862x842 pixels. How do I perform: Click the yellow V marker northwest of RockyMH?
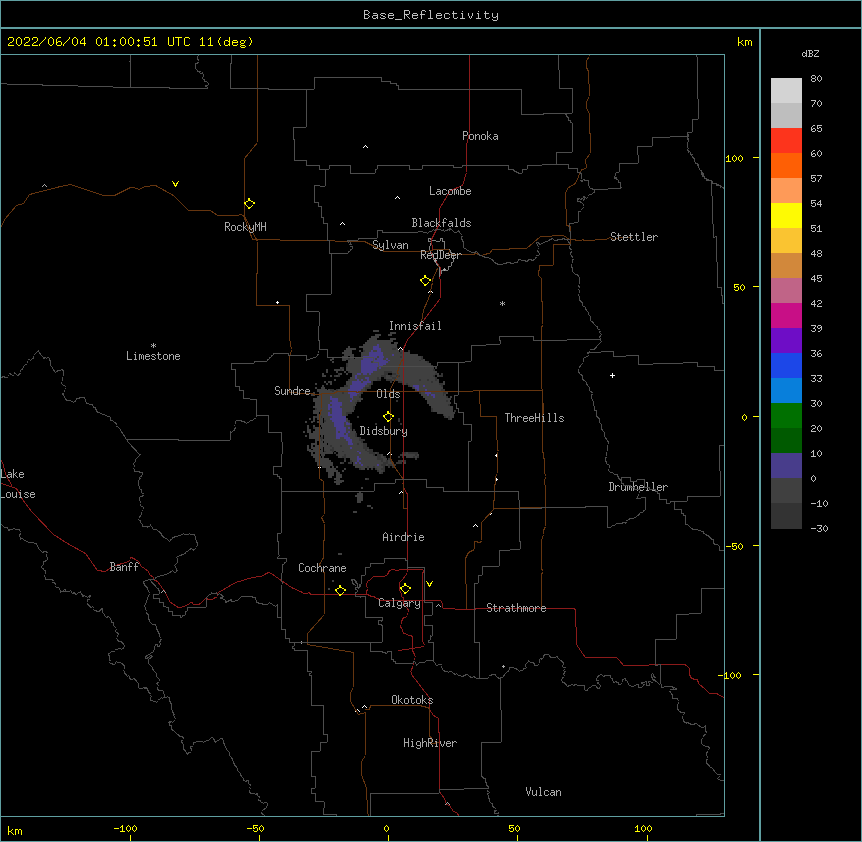point(175,184)
